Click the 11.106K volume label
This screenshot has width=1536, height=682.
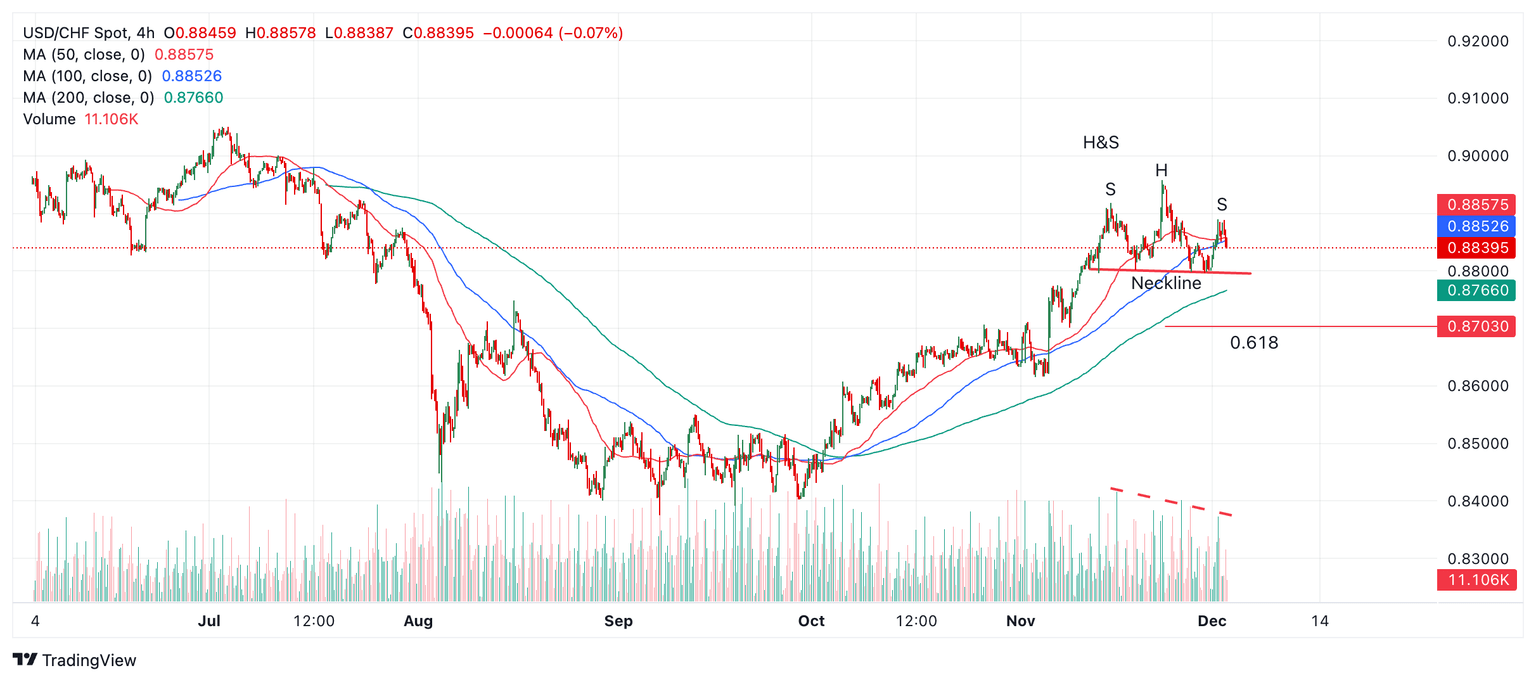coord(1475,580)
